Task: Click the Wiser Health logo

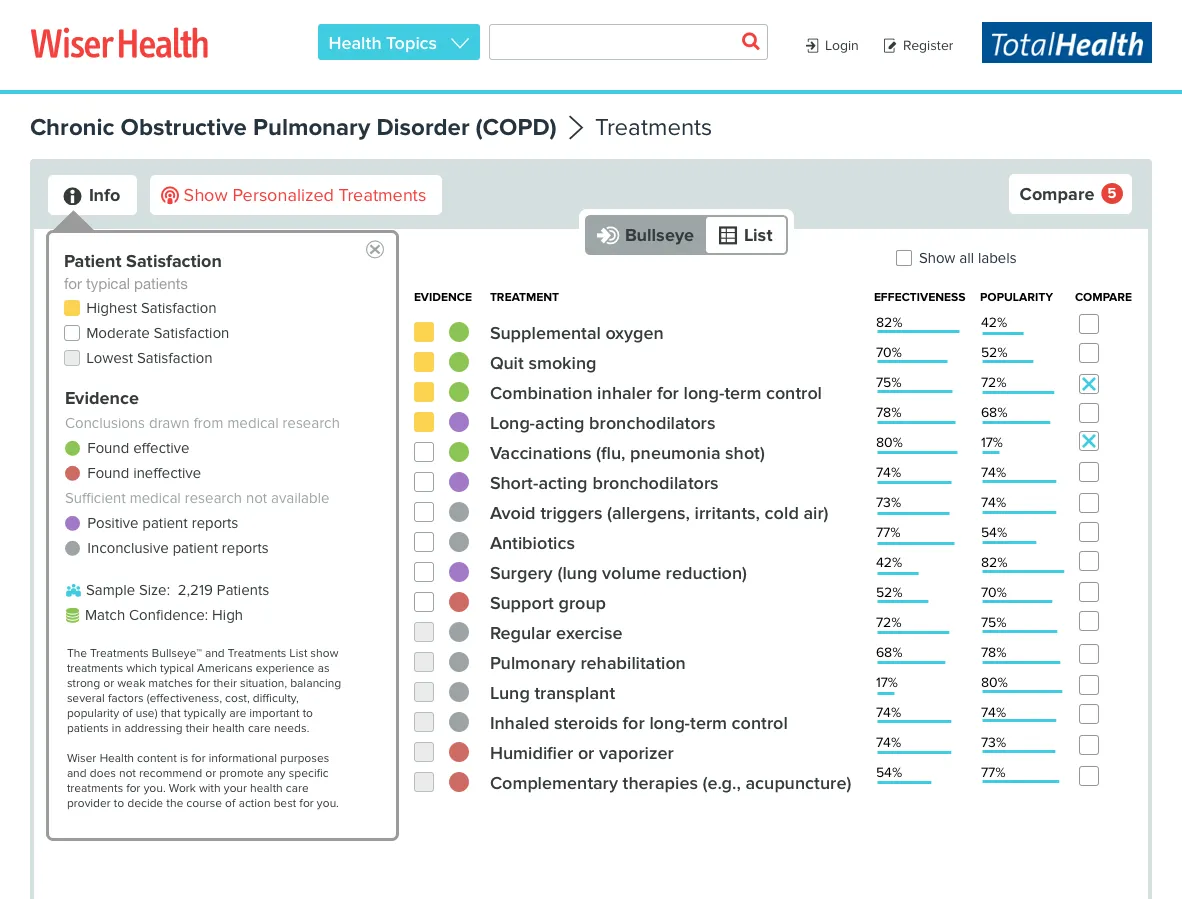Action: click(x=119, y=43)
